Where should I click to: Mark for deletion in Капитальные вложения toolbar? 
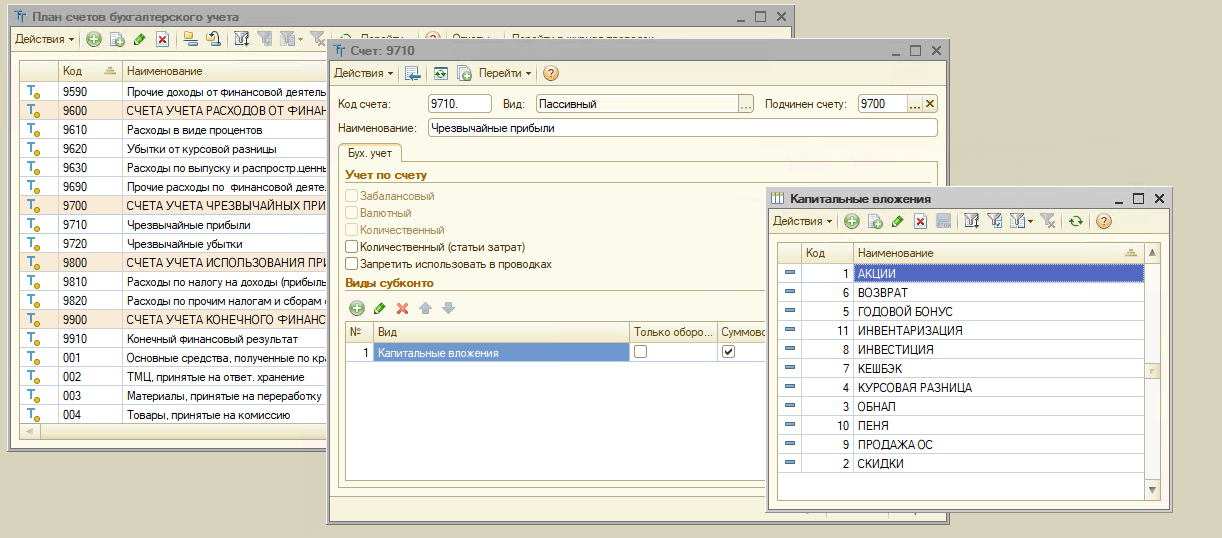(x=920, y=221)
